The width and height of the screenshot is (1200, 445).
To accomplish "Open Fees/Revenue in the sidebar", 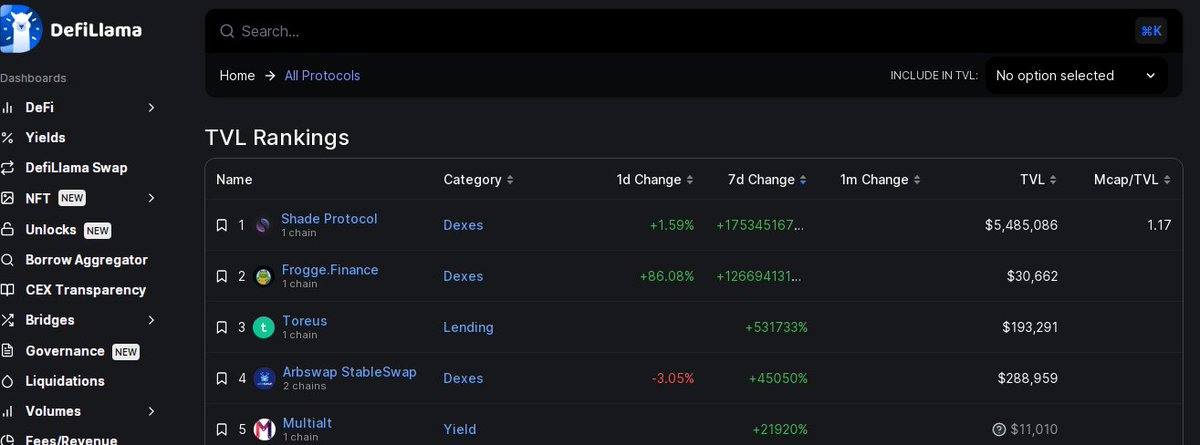I will click(x=71, y=439).
